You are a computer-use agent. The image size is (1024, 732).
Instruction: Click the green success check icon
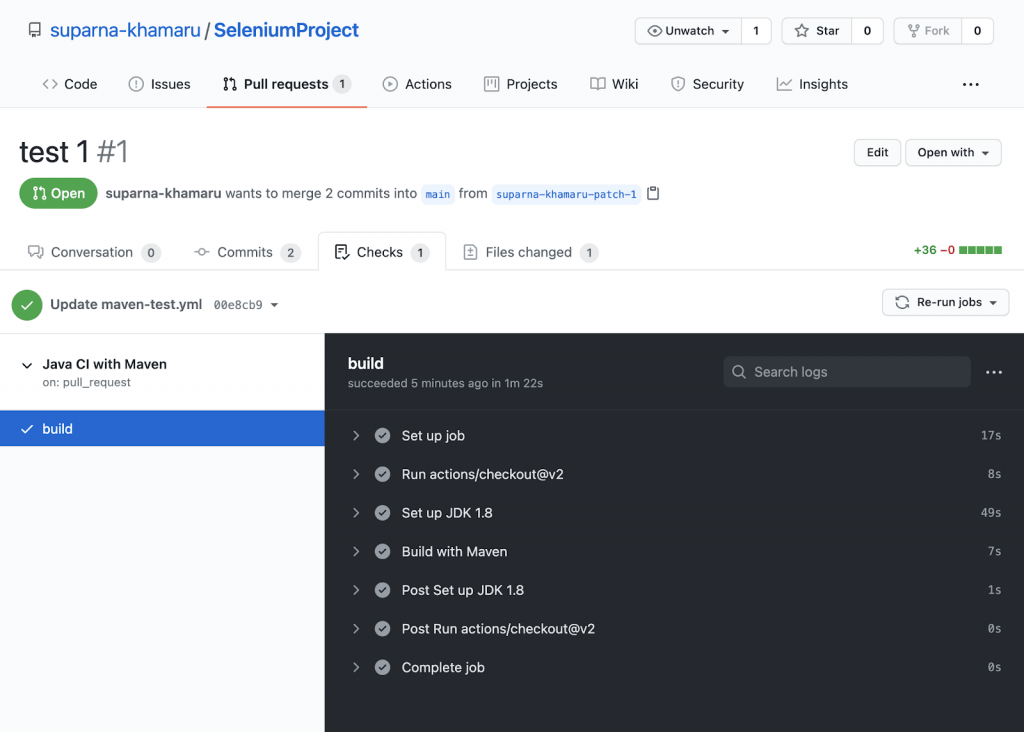click(27, 304)
